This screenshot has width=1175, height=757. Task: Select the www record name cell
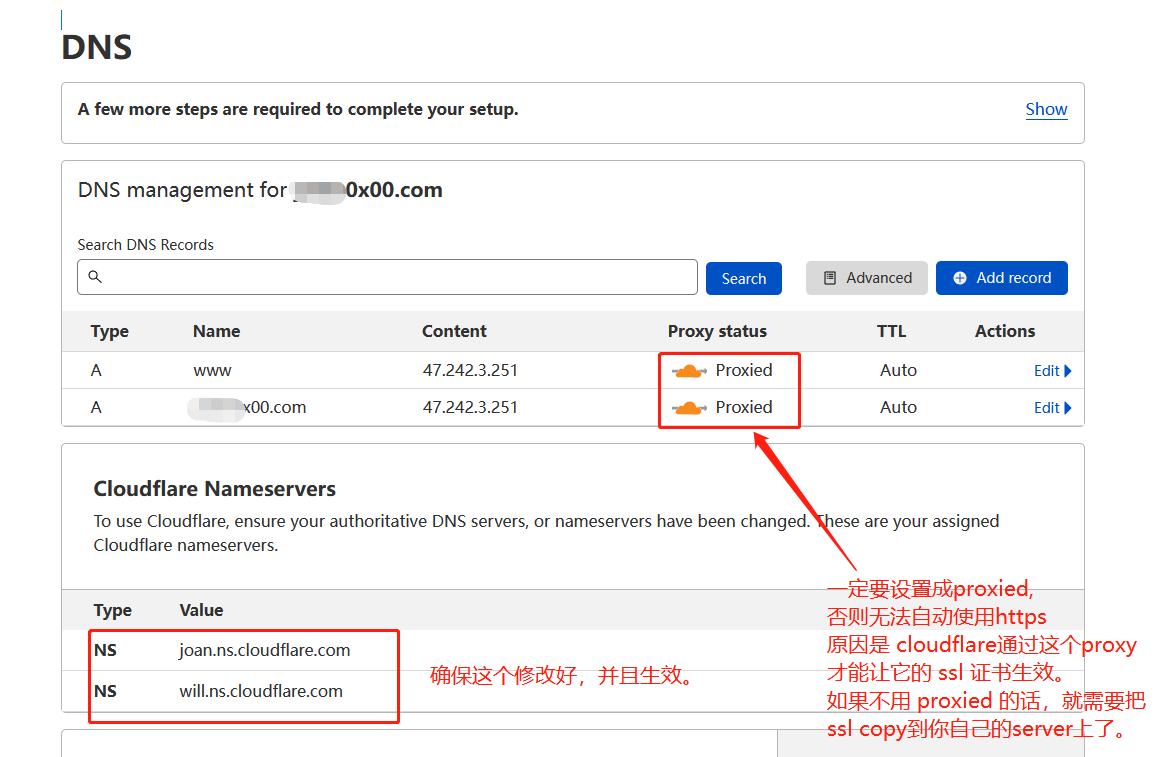(x=212, y=370)
